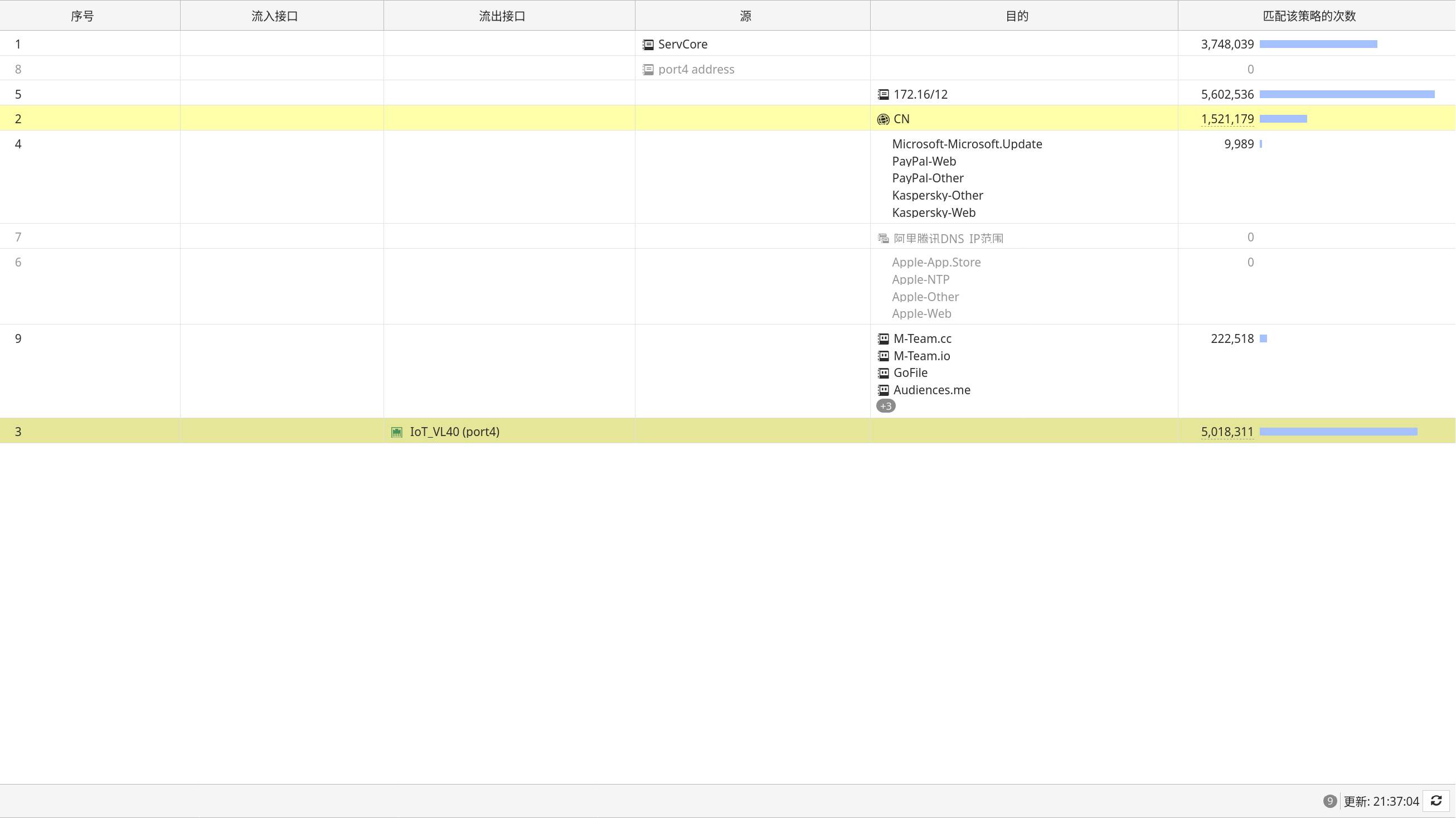Image resolution: width=1456 pixels, height=818 pixels.
Task: Click the IoT_VL40 port4 interface icon
Action: [x=397, y=433]
